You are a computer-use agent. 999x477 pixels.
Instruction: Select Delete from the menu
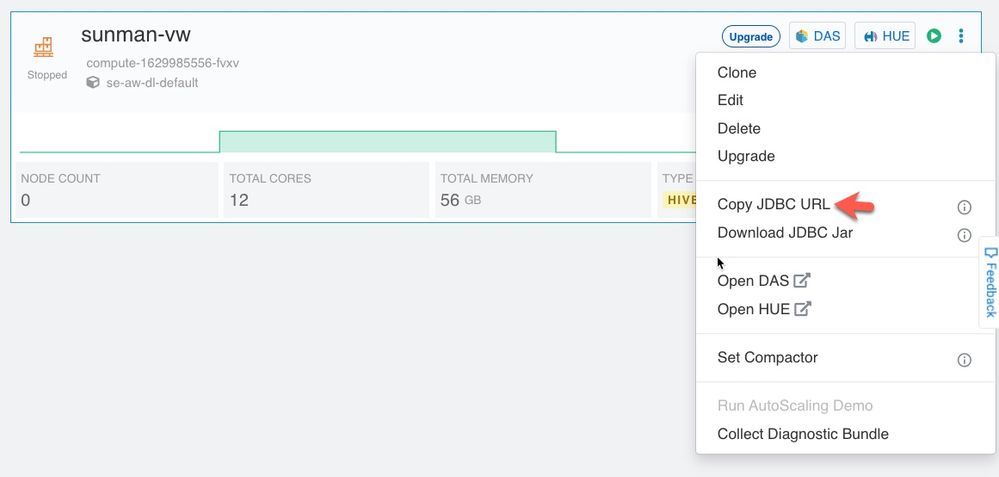point(739,128)
